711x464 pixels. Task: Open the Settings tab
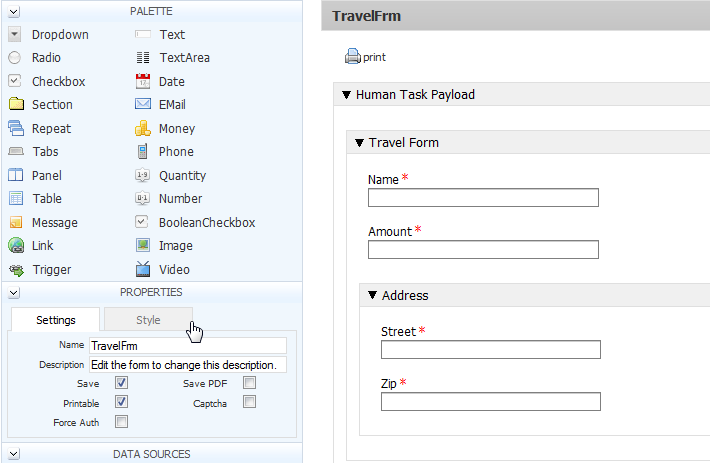[x=56, y=320]
